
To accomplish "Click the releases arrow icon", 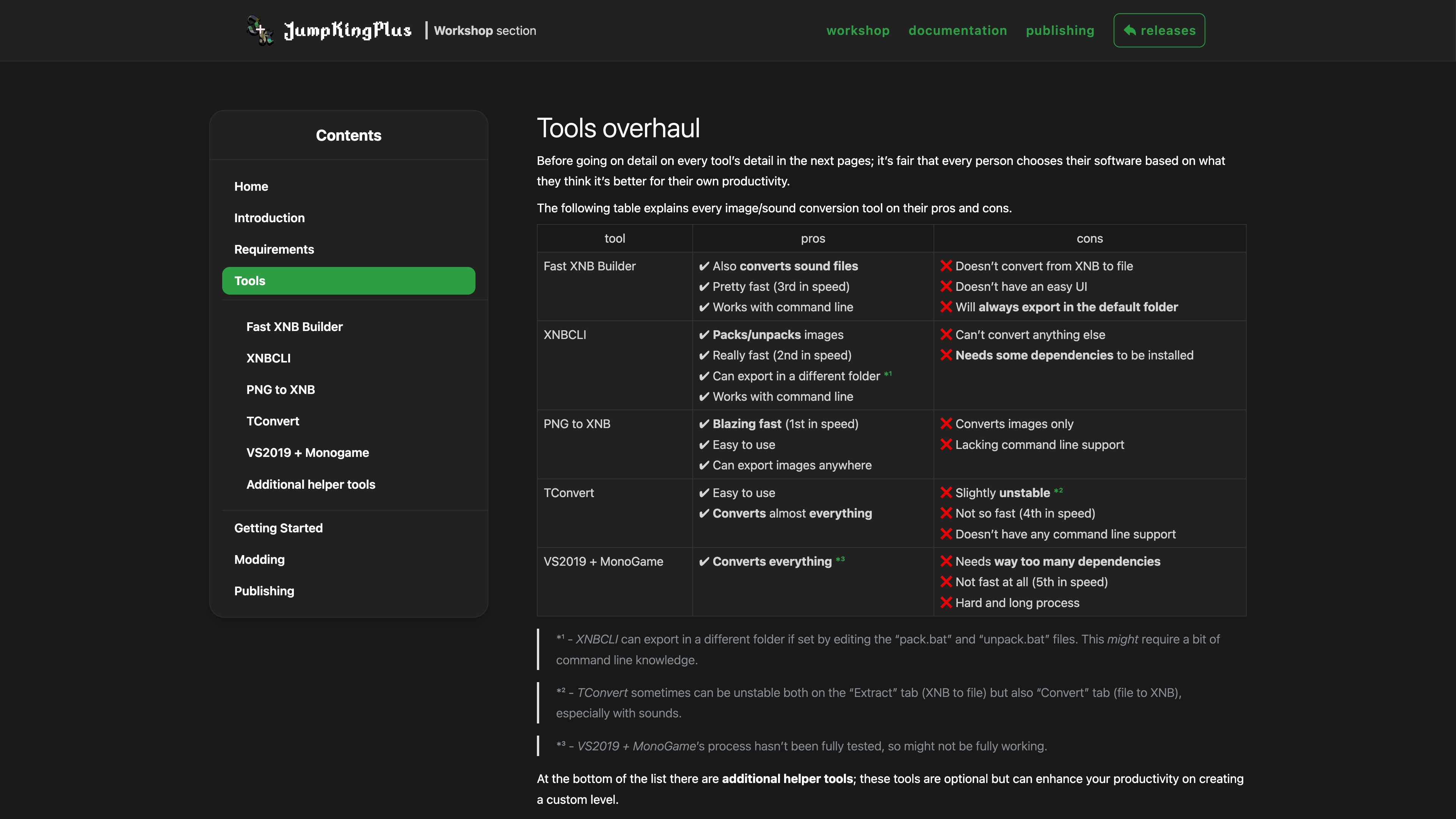I will [1129, 30].
